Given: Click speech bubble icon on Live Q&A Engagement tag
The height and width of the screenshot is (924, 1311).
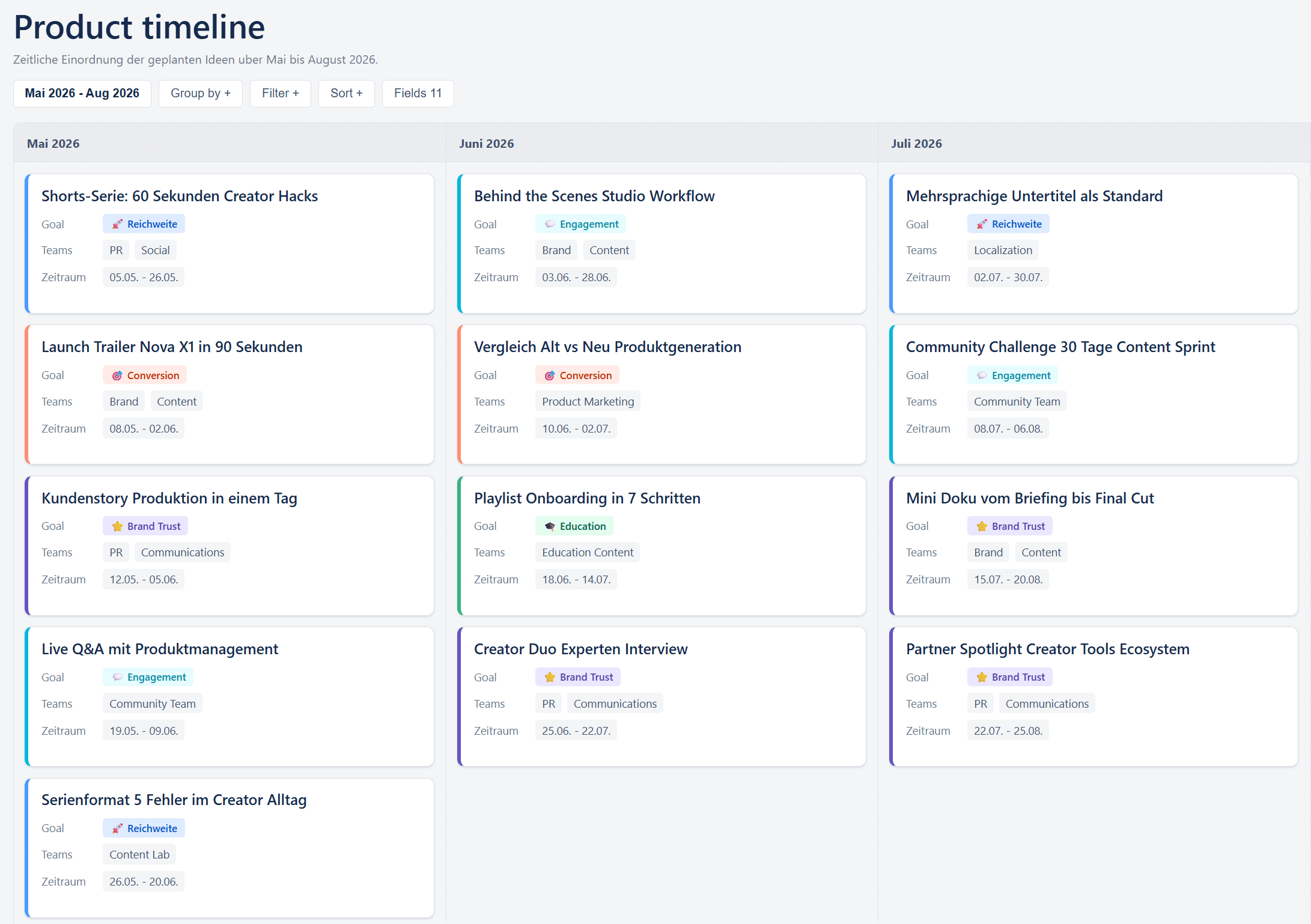Looking at the screenshot, I should 117,677.
